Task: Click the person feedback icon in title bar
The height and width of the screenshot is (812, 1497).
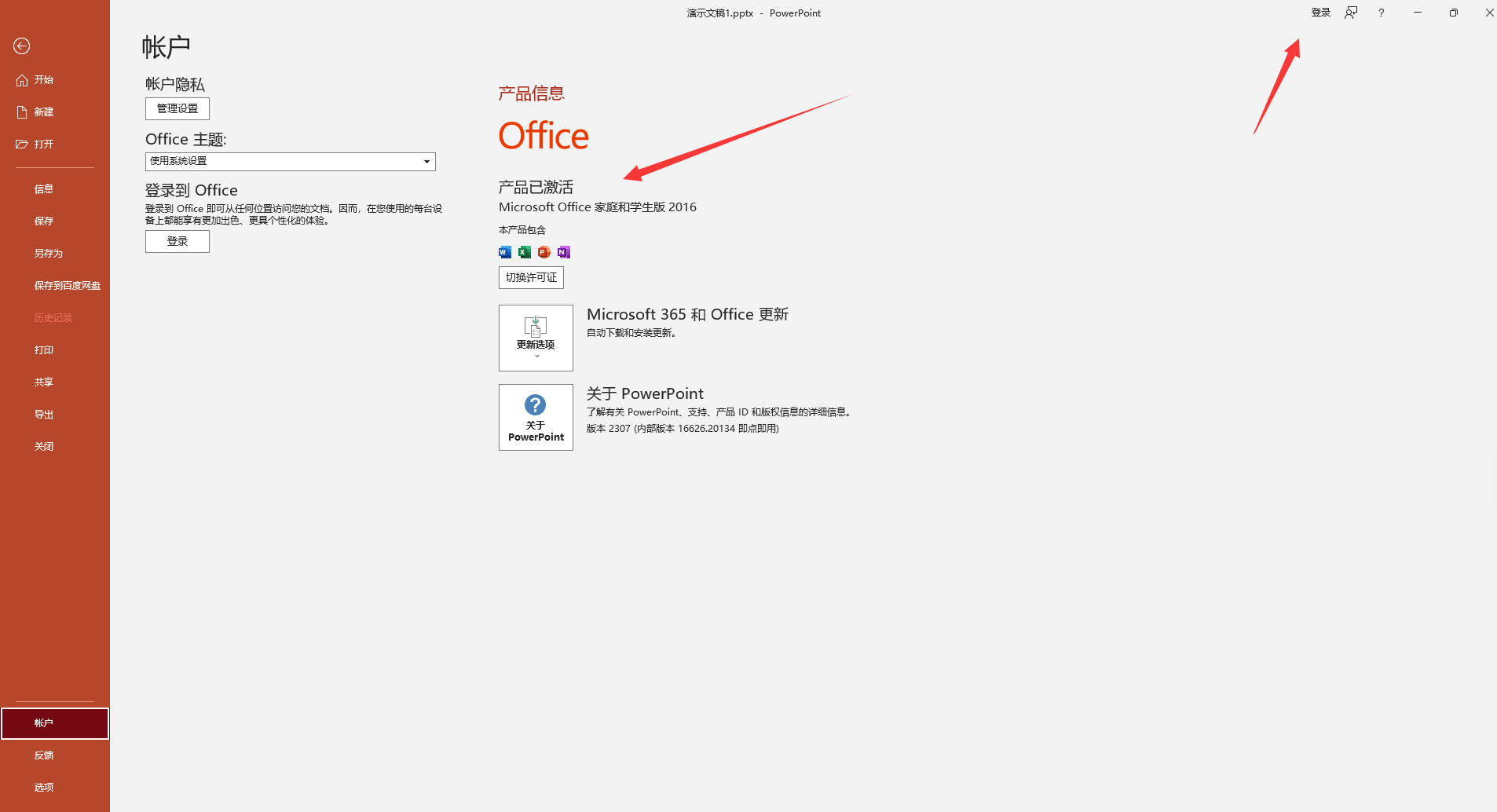Action: point(1351,13)
